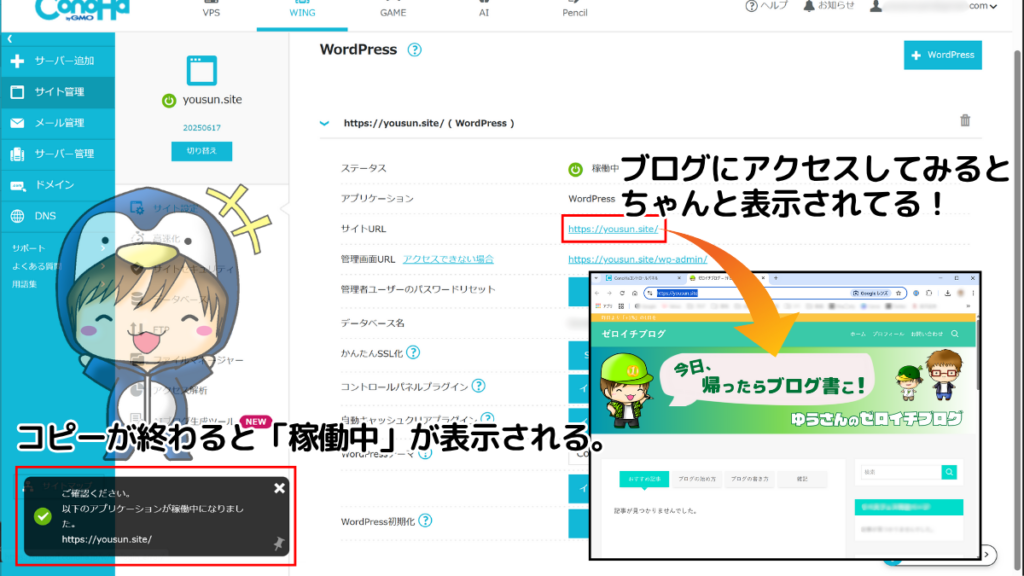
Task: Click help icon next to コントロールパネルプラグイン
Action: coord(479,386)
